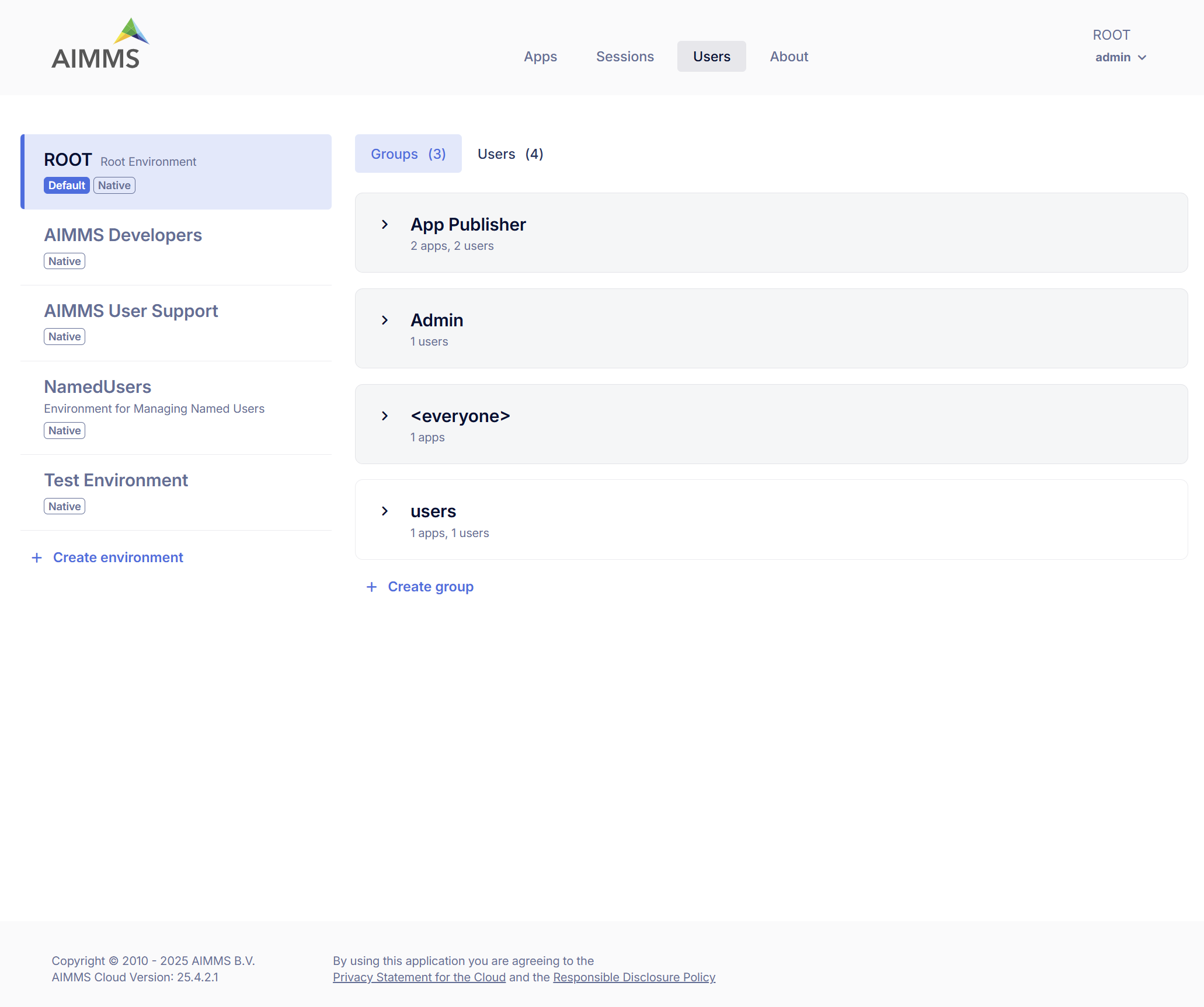Select the AIMMS User Support environment
Viewport: 1204px width, 1007px height.
tap(176, 323)
